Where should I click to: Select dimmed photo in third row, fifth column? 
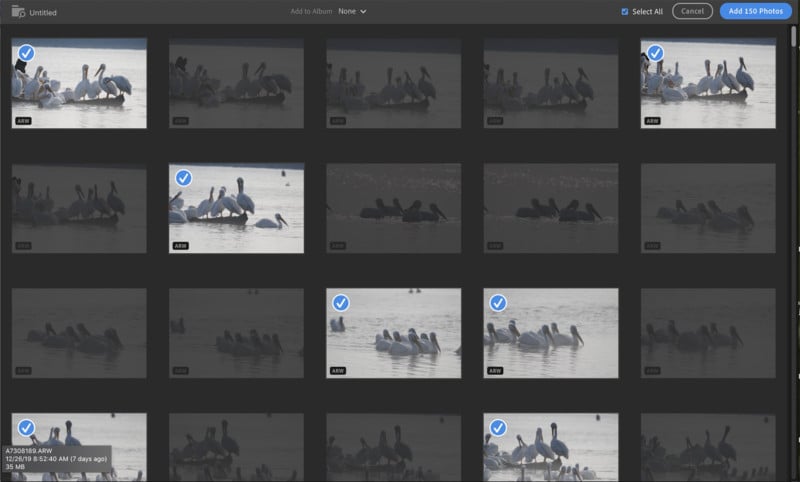(x=708, y=333)
